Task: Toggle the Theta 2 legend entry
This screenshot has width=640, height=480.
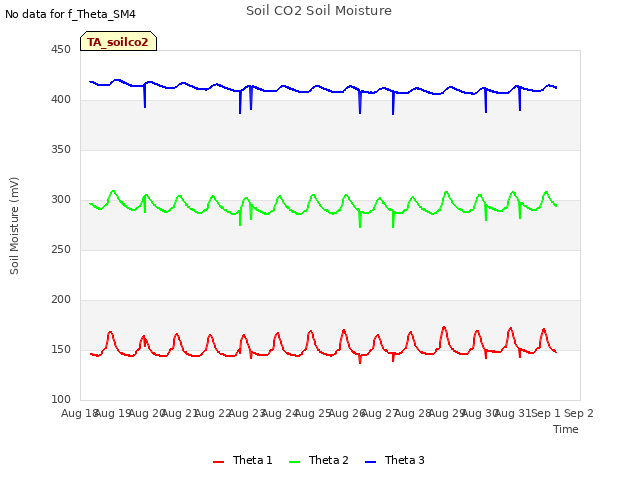Action: [318, 460]
